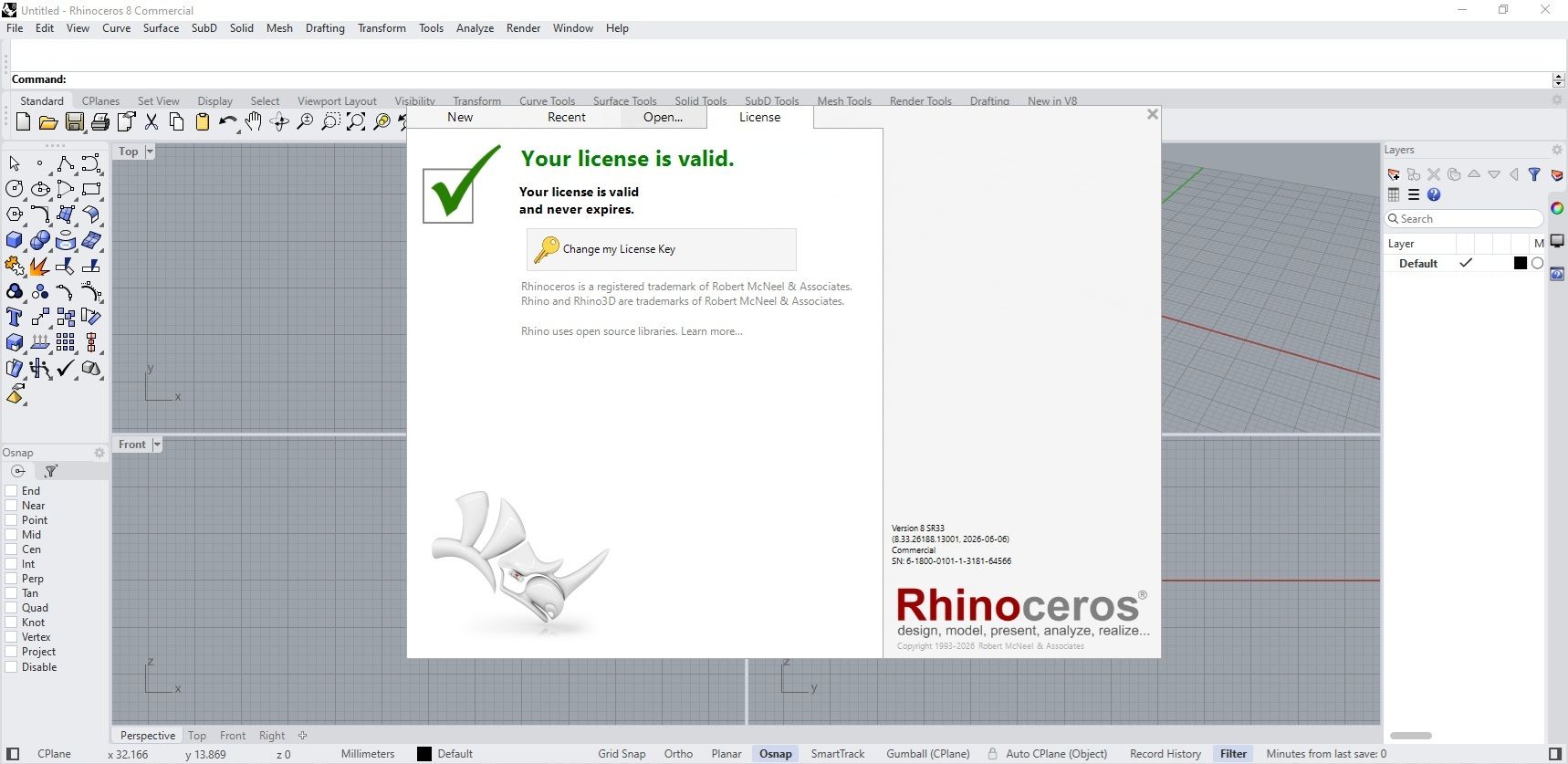Pick the Circle tool

(x=15, y=189)
